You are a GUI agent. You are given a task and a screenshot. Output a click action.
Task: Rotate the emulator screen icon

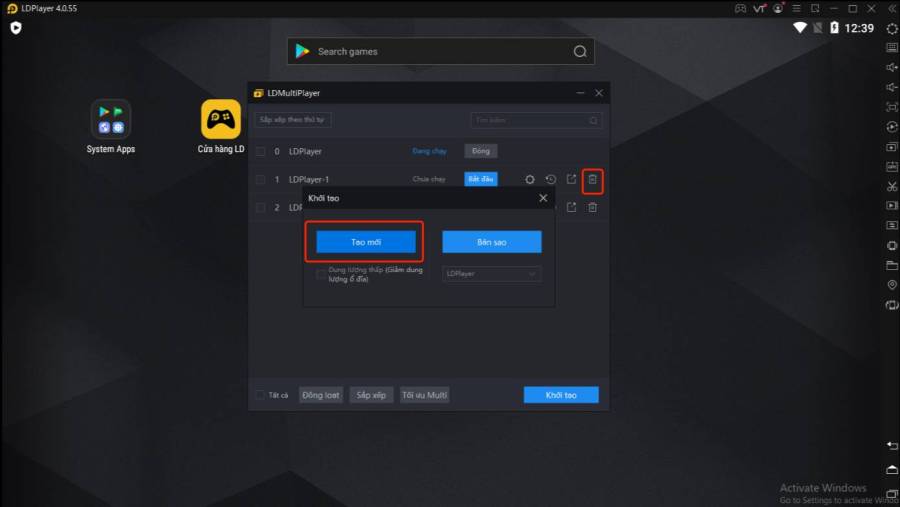point(892,305)
